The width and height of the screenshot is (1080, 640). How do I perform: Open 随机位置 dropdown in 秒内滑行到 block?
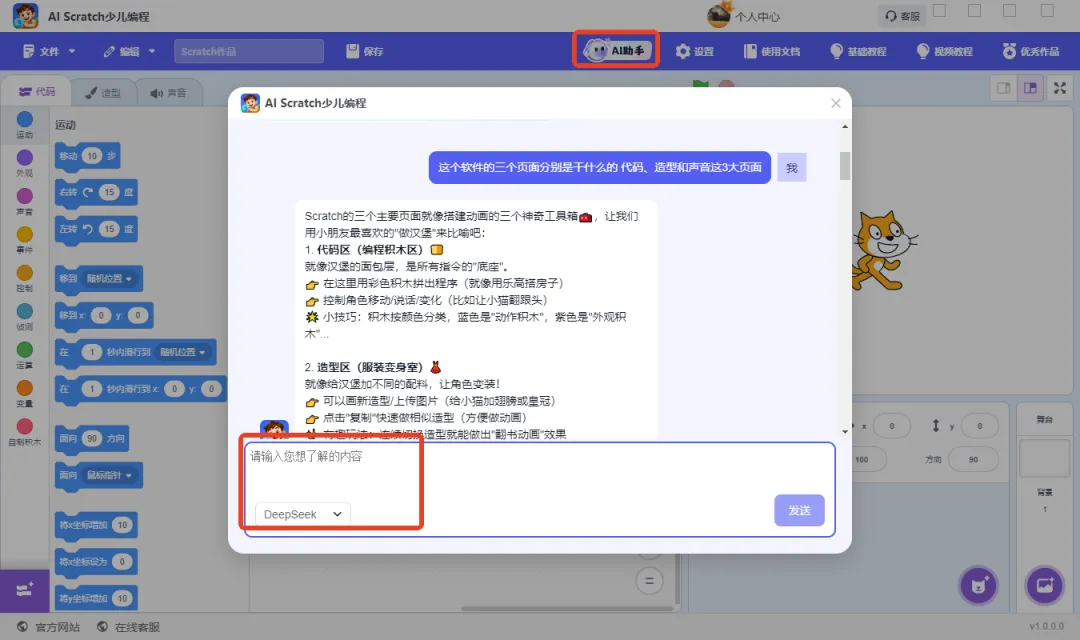point(183,352)
